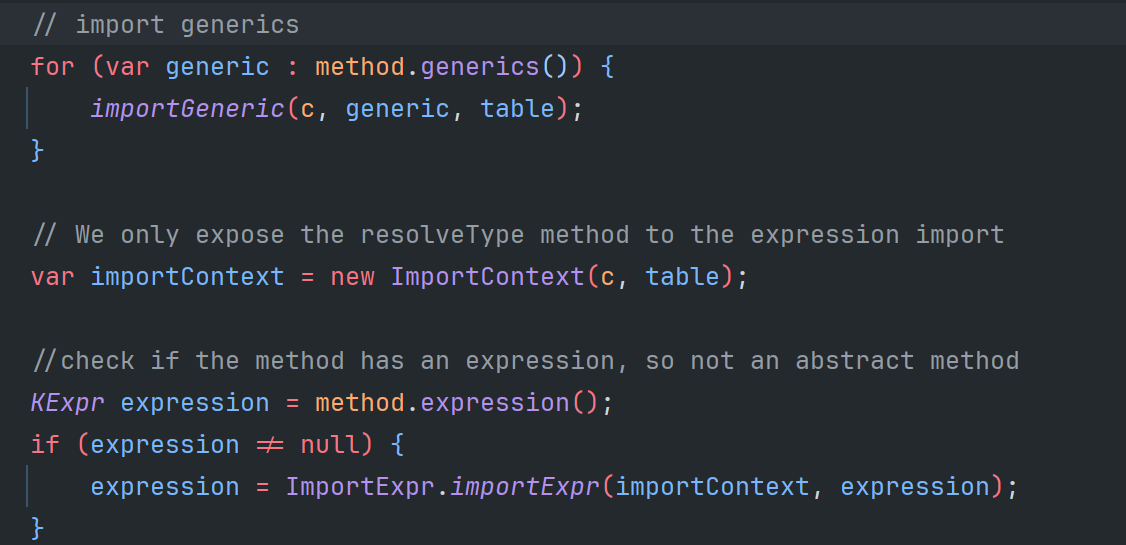Click the "table" argument in importGeneric

[517, 109]
